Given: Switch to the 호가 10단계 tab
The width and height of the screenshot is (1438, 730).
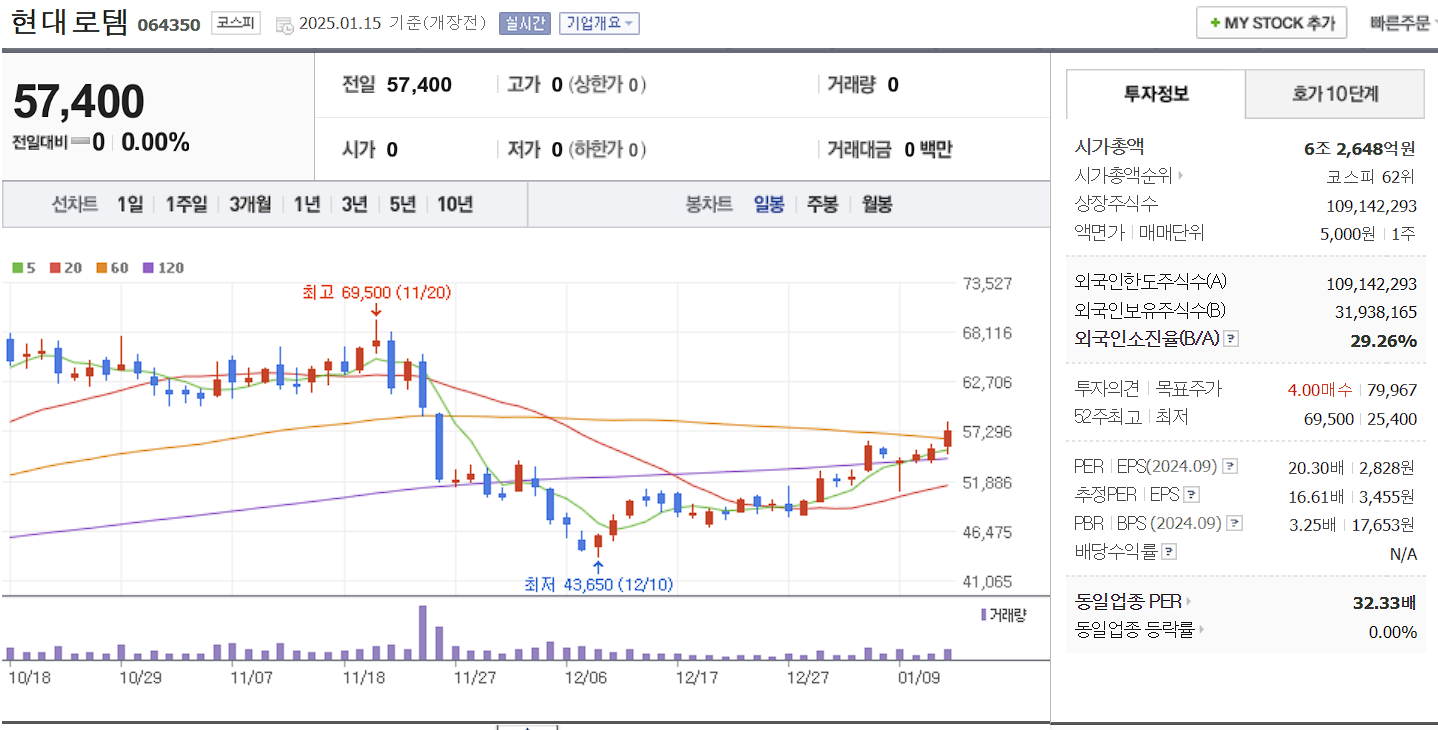Looking at the screenshot, I should pos(1336,94).
